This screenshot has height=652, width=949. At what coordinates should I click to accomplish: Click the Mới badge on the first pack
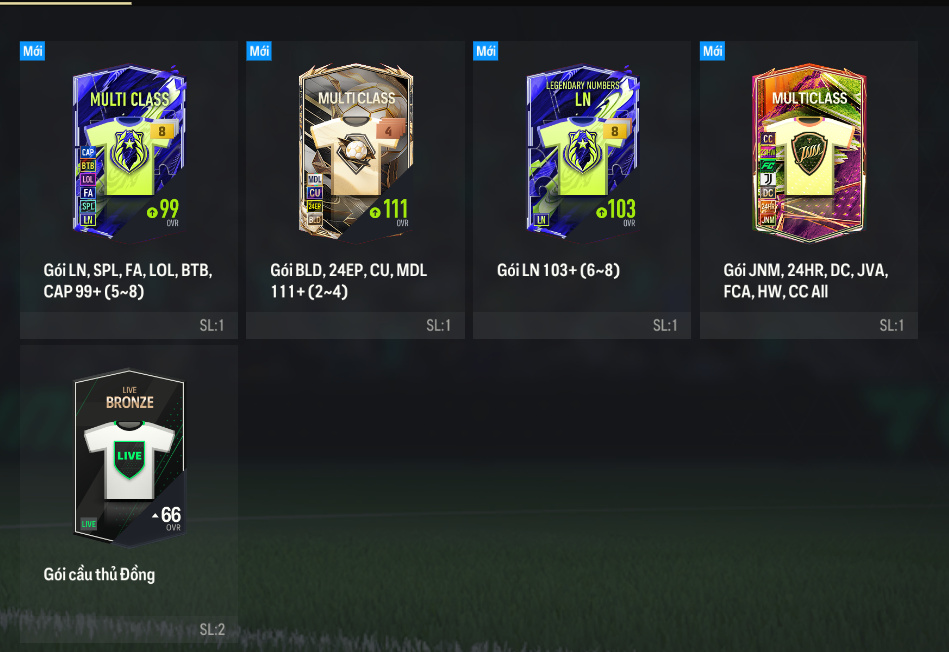tap(33, 51)
